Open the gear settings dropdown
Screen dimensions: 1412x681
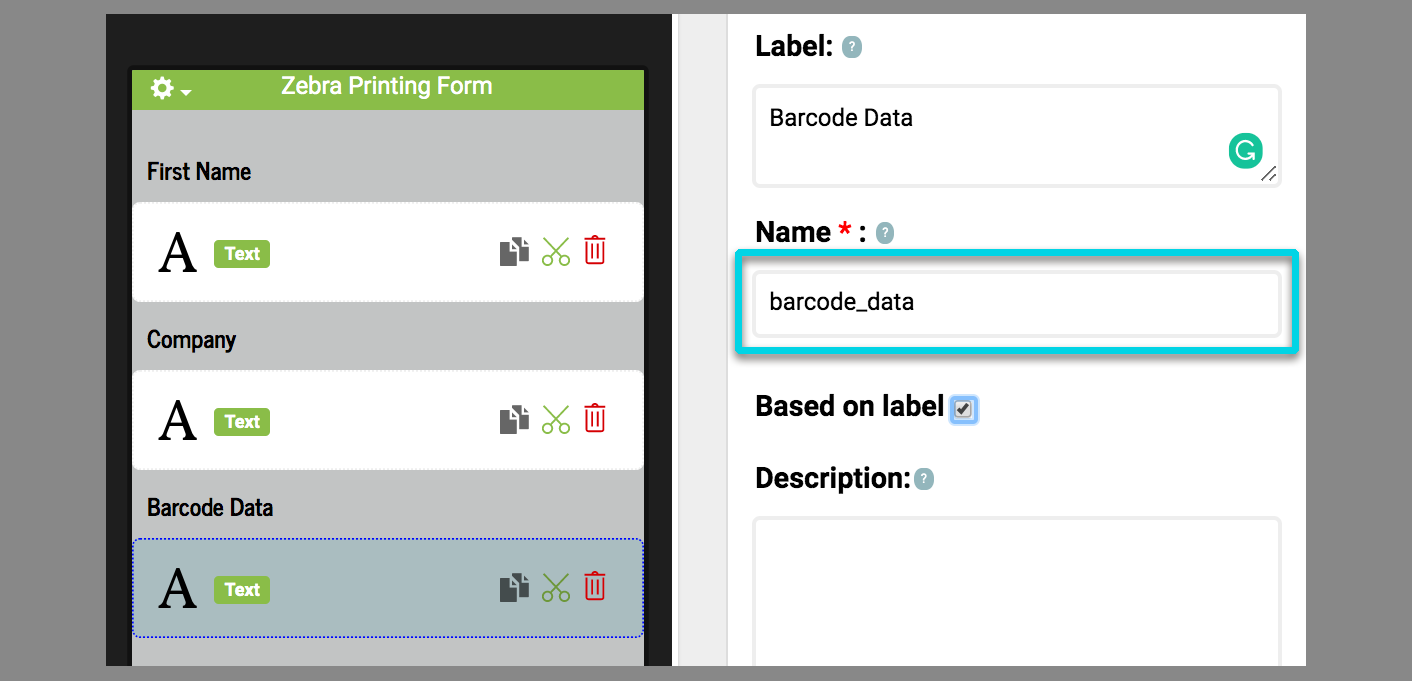[170, 88]
